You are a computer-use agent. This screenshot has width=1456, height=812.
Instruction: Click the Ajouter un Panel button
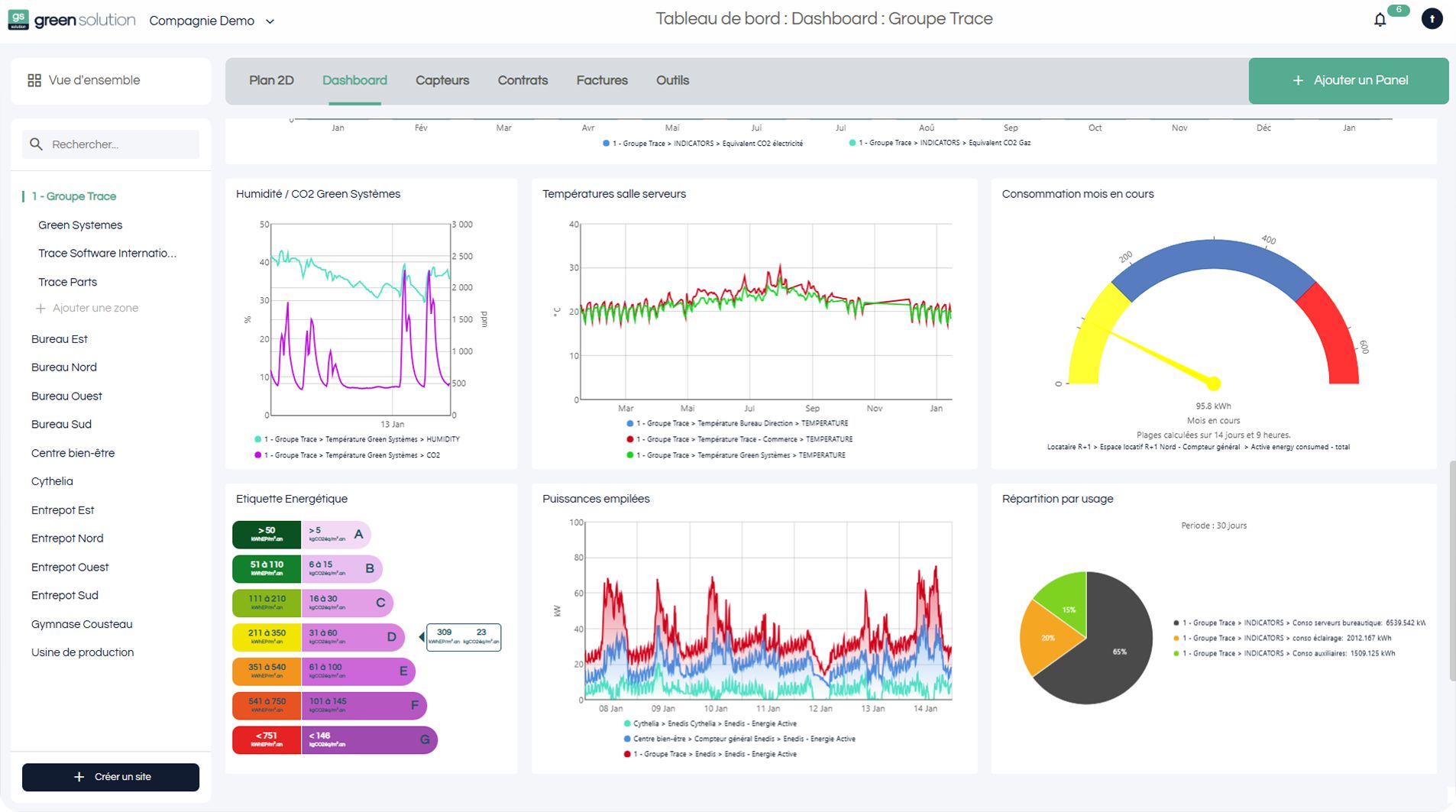(1348, 79)
